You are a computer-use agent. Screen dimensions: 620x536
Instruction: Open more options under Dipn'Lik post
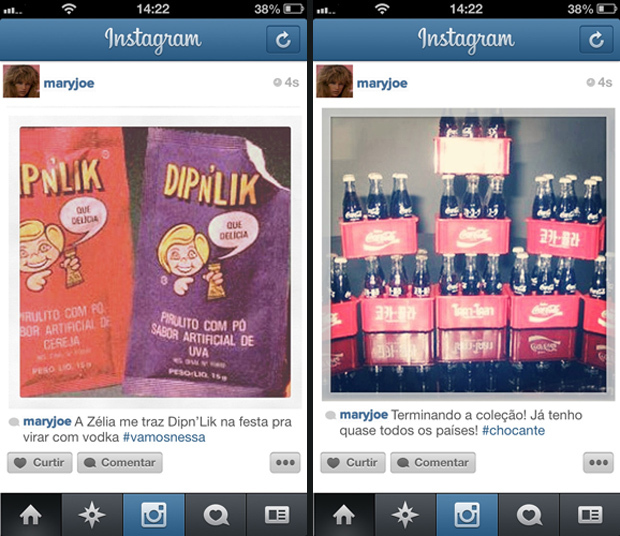coord(285,462)
